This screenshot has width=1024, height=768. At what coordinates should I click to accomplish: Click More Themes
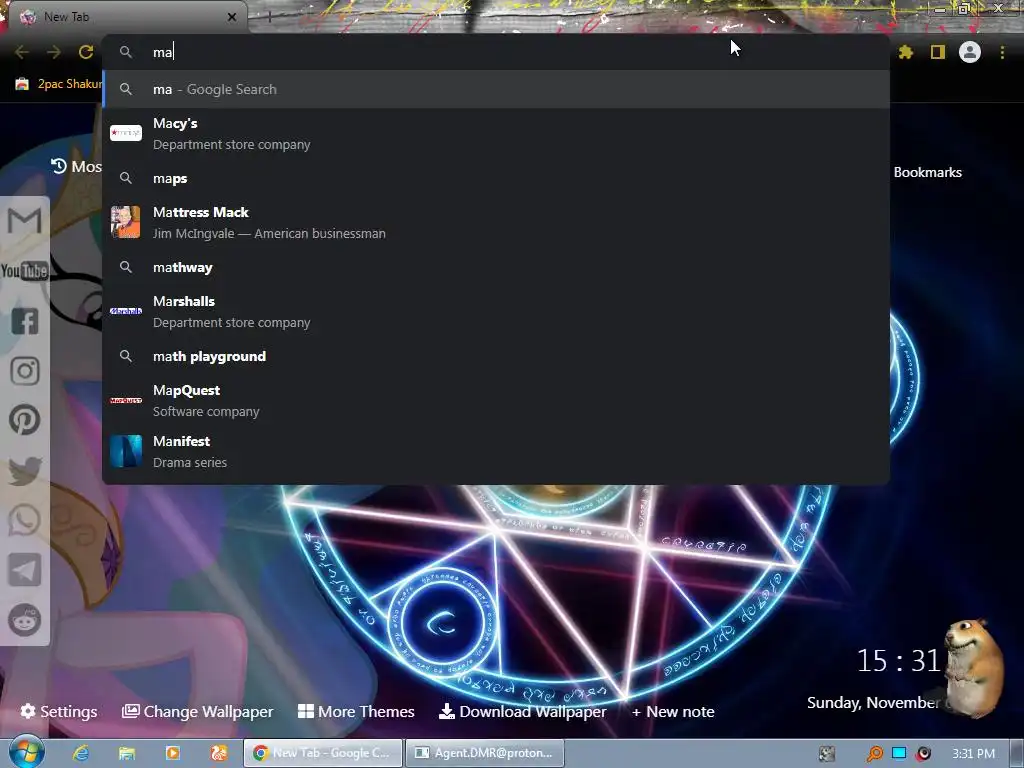tap(356, 711)
